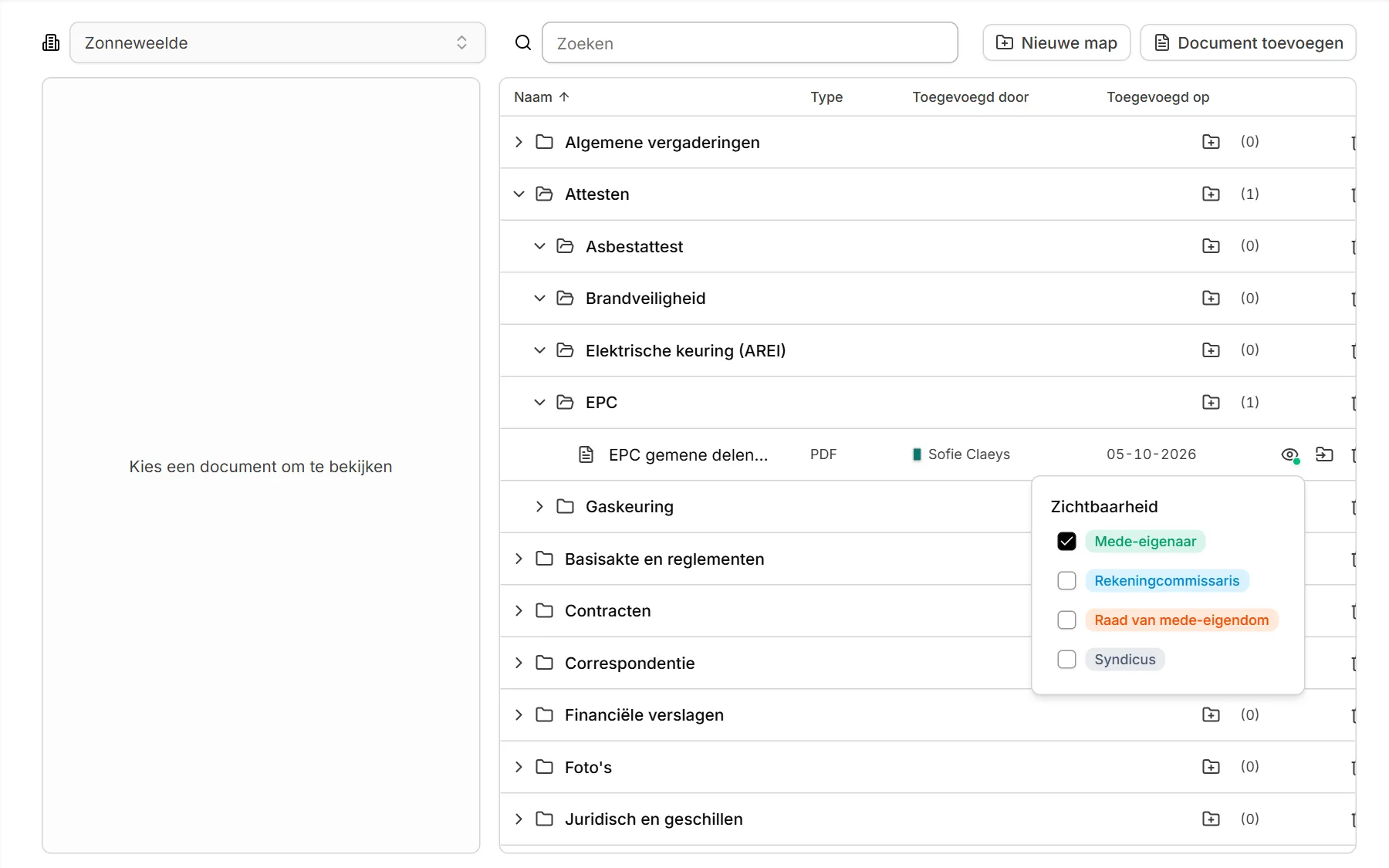
Task: Click the Document toevoegen button
Action: [x=1249, y=42]
